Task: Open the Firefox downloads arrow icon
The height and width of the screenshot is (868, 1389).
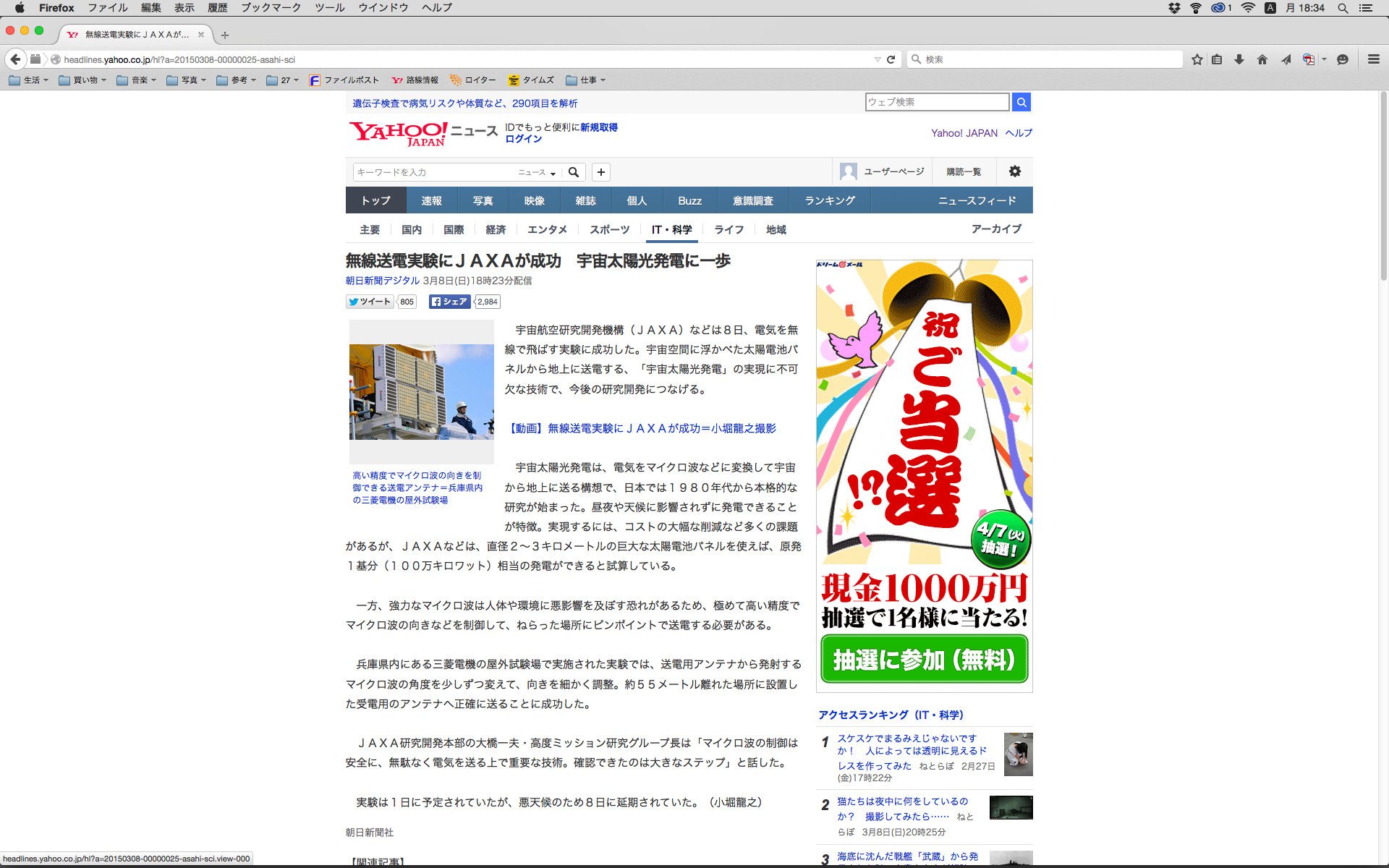Action: pos(1239,59)
